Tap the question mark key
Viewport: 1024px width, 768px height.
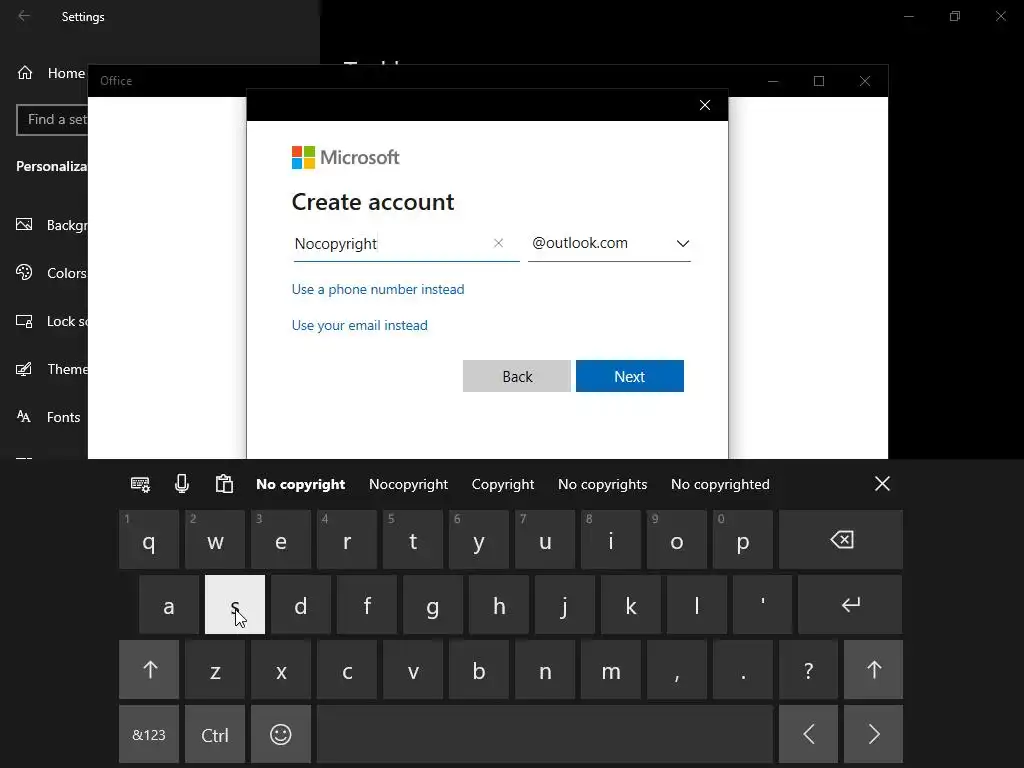808,669
